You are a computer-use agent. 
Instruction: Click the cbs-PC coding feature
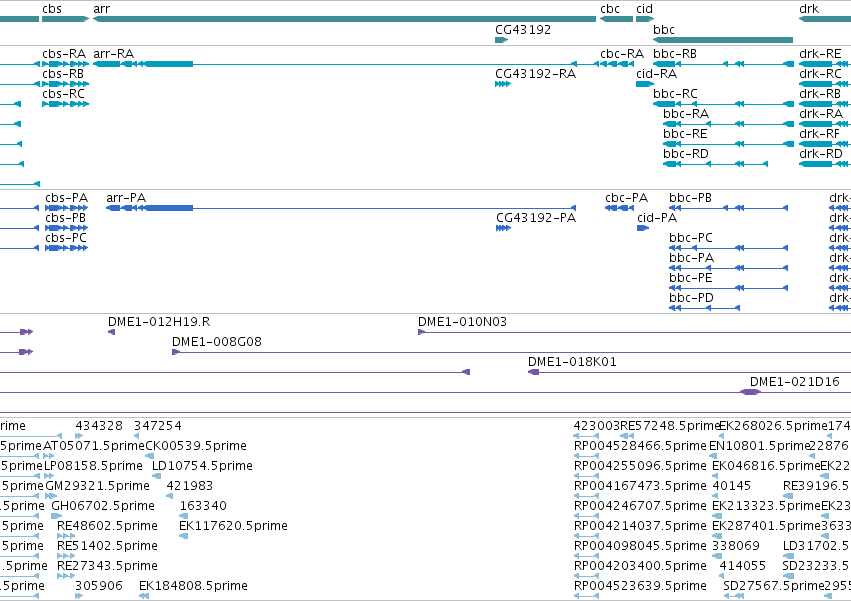66,248
